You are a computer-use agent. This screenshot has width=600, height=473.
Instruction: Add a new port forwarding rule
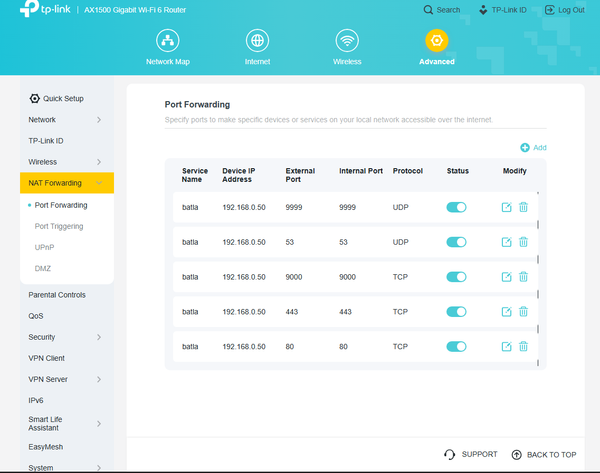click(533, 147)
